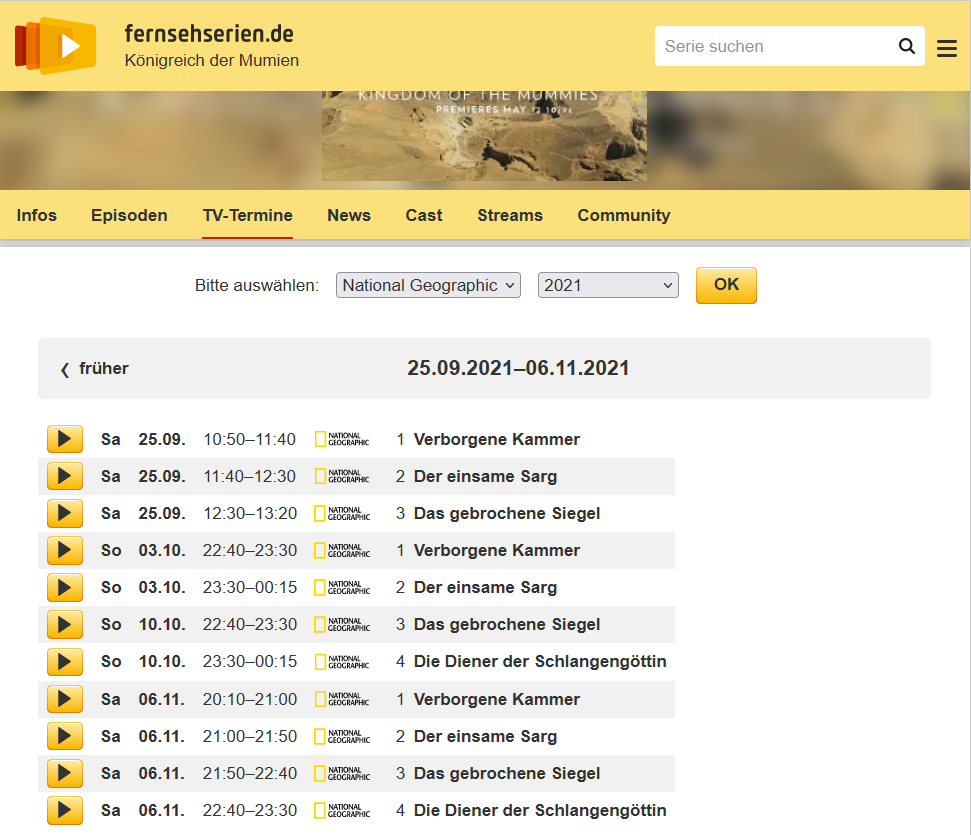Viewport: 971px width, 835px height.
Task: Play So 03.10. 22:40 Verborgene Kammer entry
Action: pos(65,550)
